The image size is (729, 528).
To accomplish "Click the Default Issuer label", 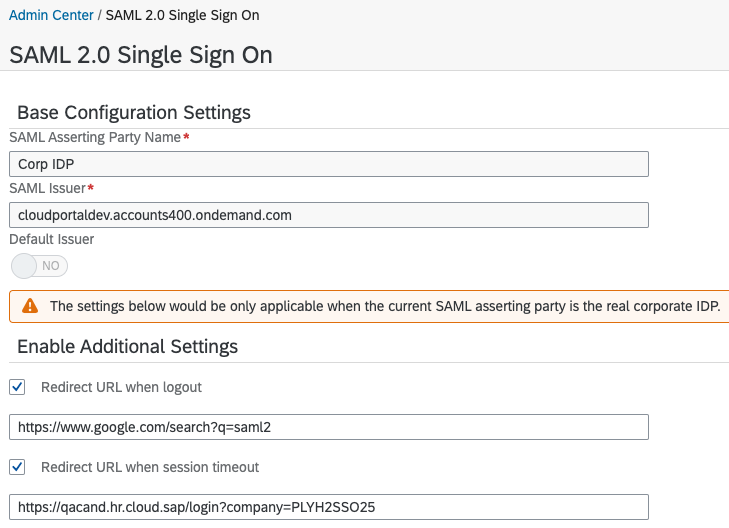I will click(52, 239).
